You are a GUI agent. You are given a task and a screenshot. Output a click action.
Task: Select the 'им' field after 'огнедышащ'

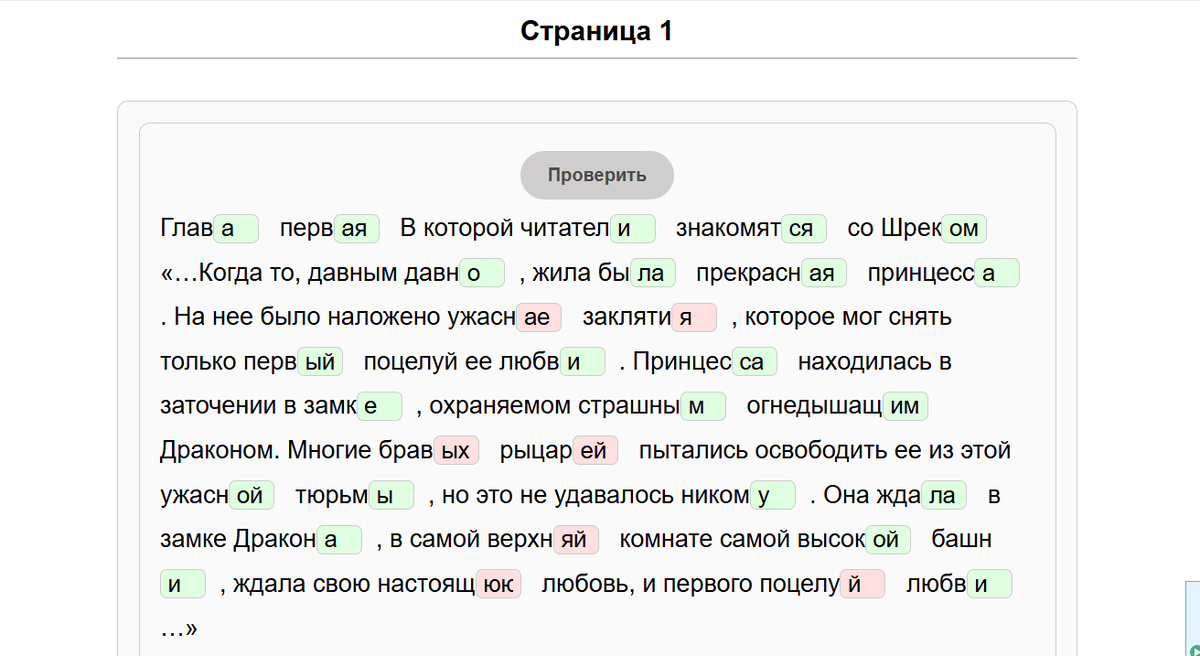pos(906,405)
